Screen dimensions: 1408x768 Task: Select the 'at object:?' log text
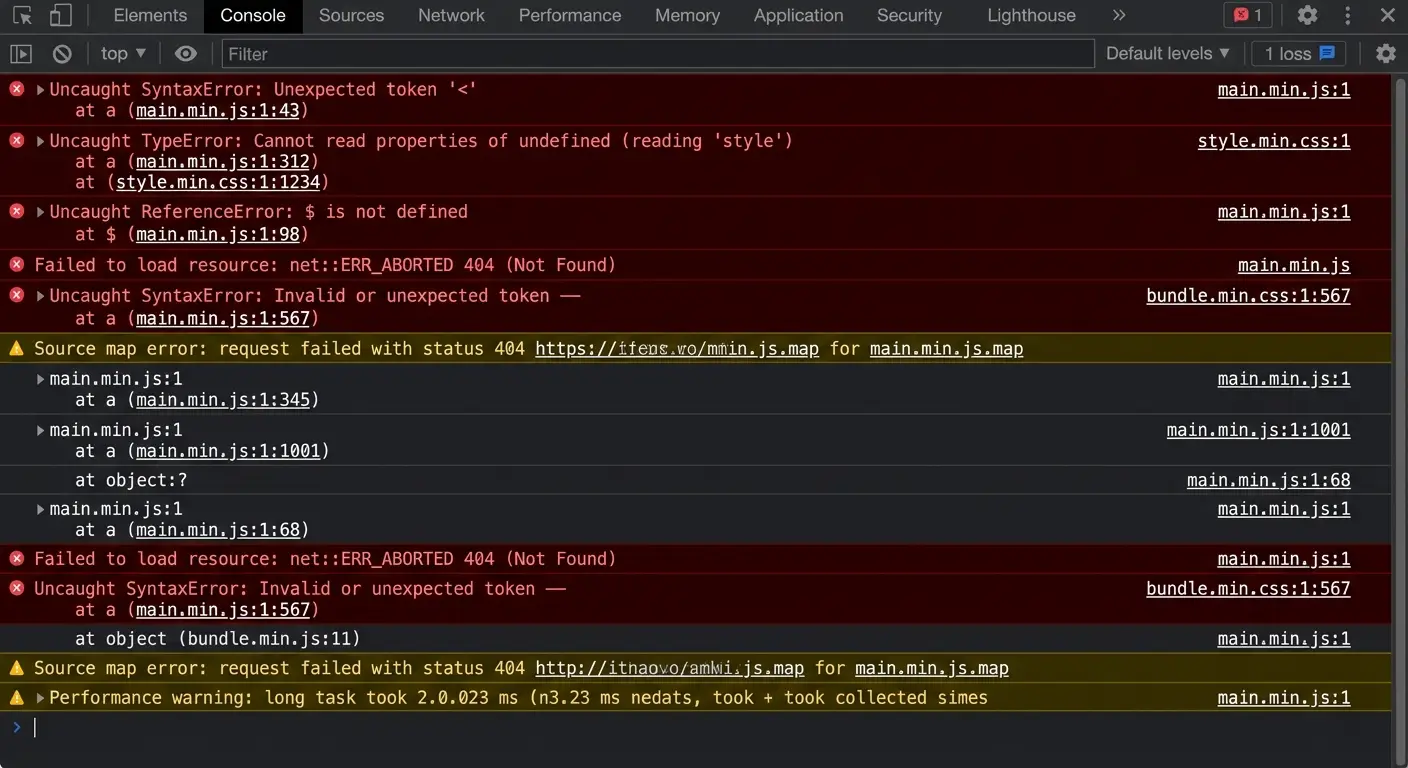[x=131, y=480]
